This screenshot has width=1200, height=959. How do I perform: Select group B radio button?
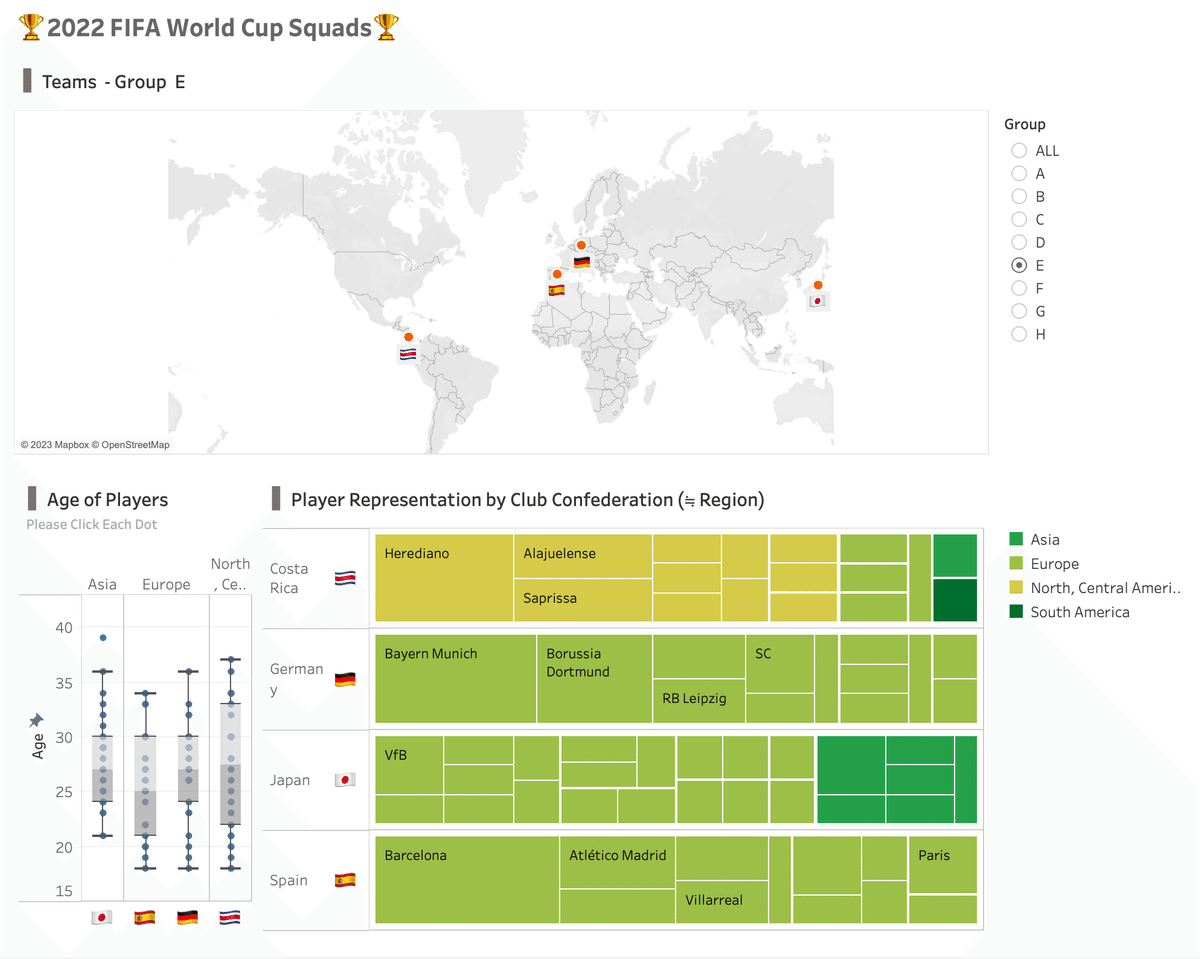(1019, 196)
